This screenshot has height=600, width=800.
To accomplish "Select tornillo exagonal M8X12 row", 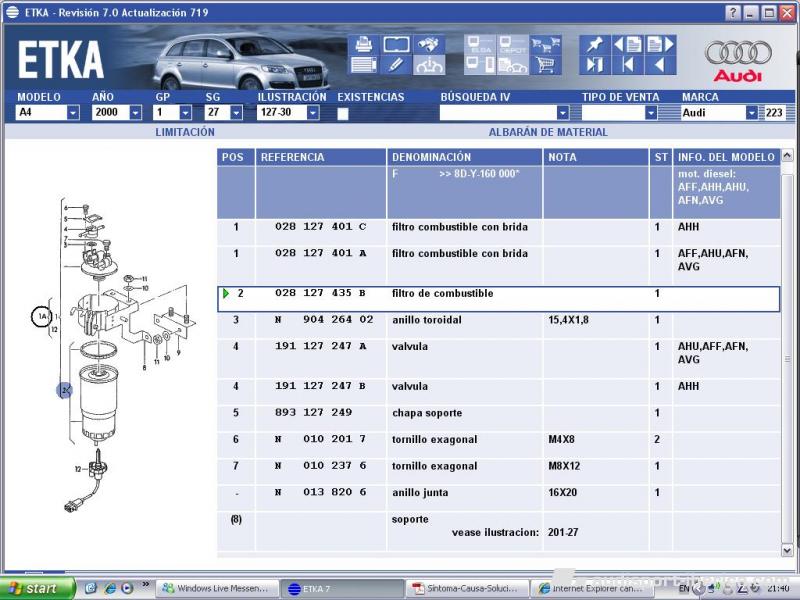I will [498, 471].
